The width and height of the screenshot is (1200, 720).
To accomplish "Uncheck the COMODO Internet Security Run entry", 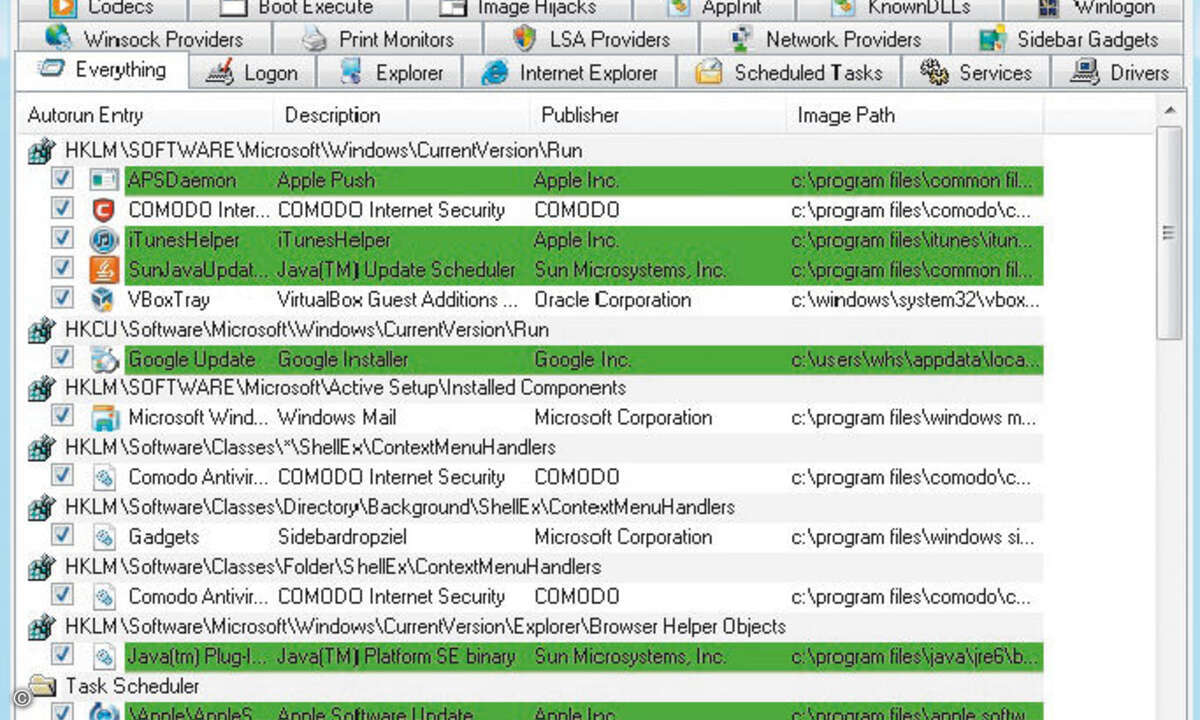I will (x=63, y=209).
